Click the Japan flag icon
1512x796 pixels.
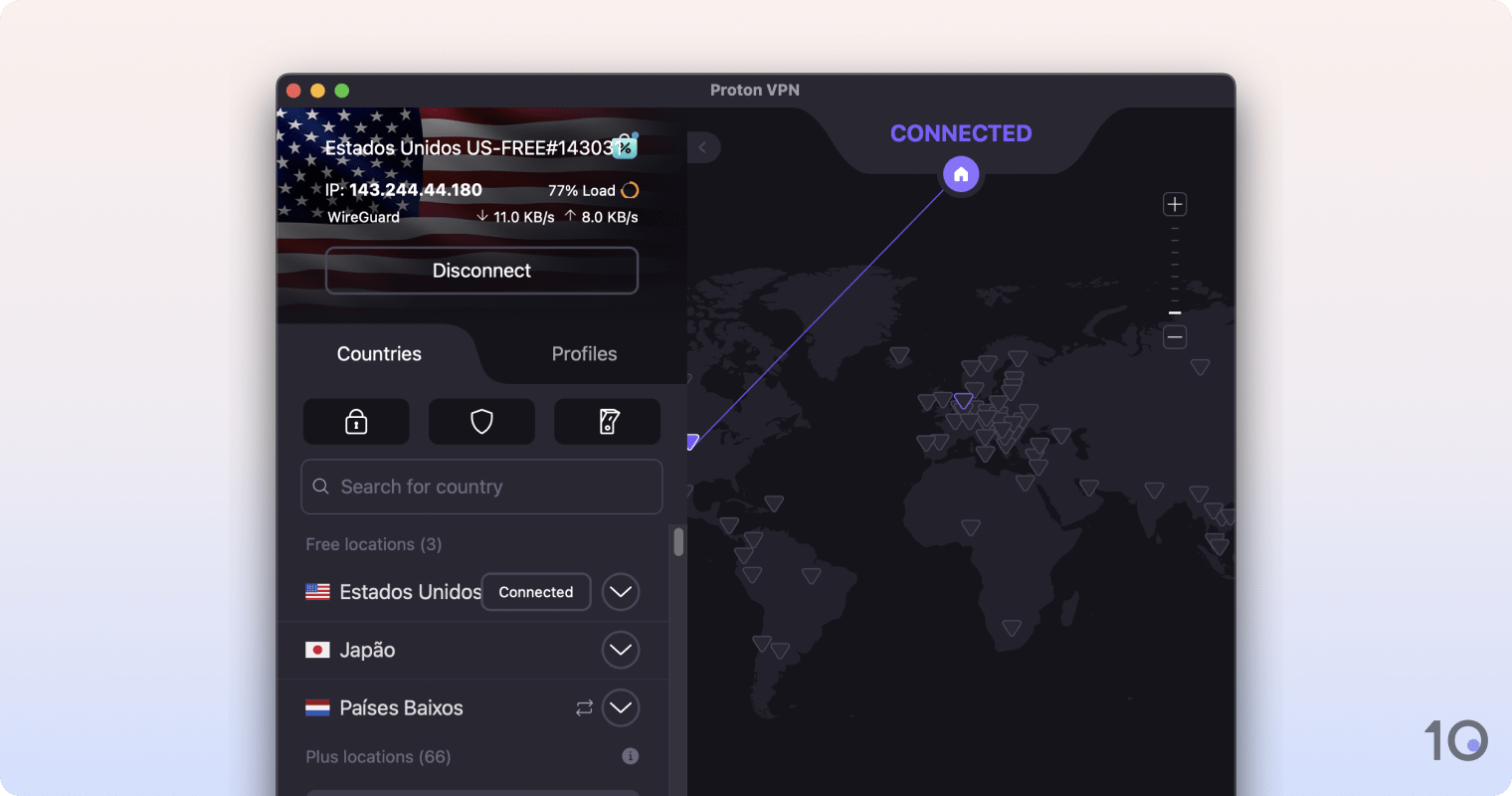(x=317, y=649)
